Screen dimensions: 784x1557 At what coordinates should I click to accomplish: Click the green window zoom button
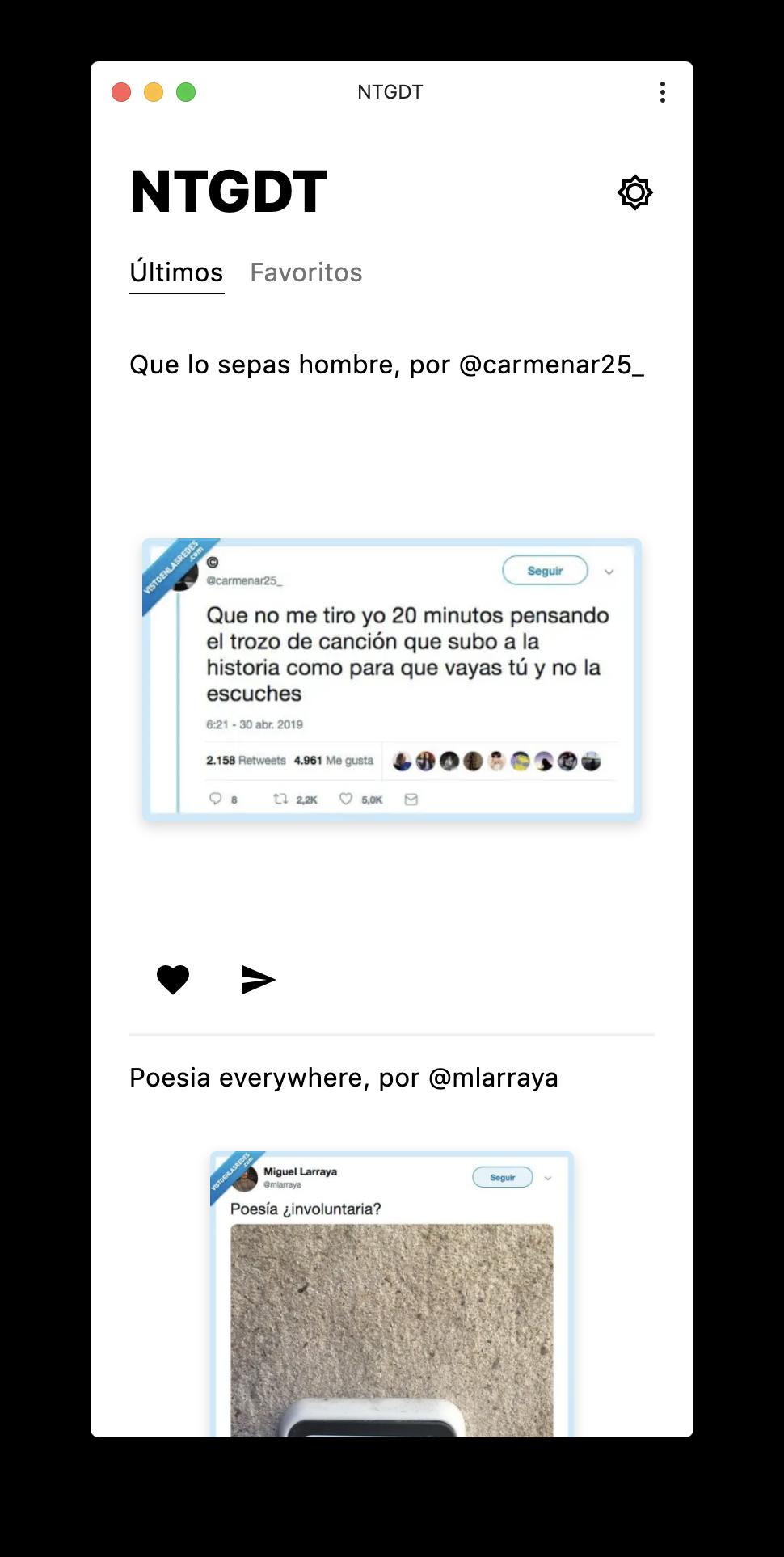(186, 92)
